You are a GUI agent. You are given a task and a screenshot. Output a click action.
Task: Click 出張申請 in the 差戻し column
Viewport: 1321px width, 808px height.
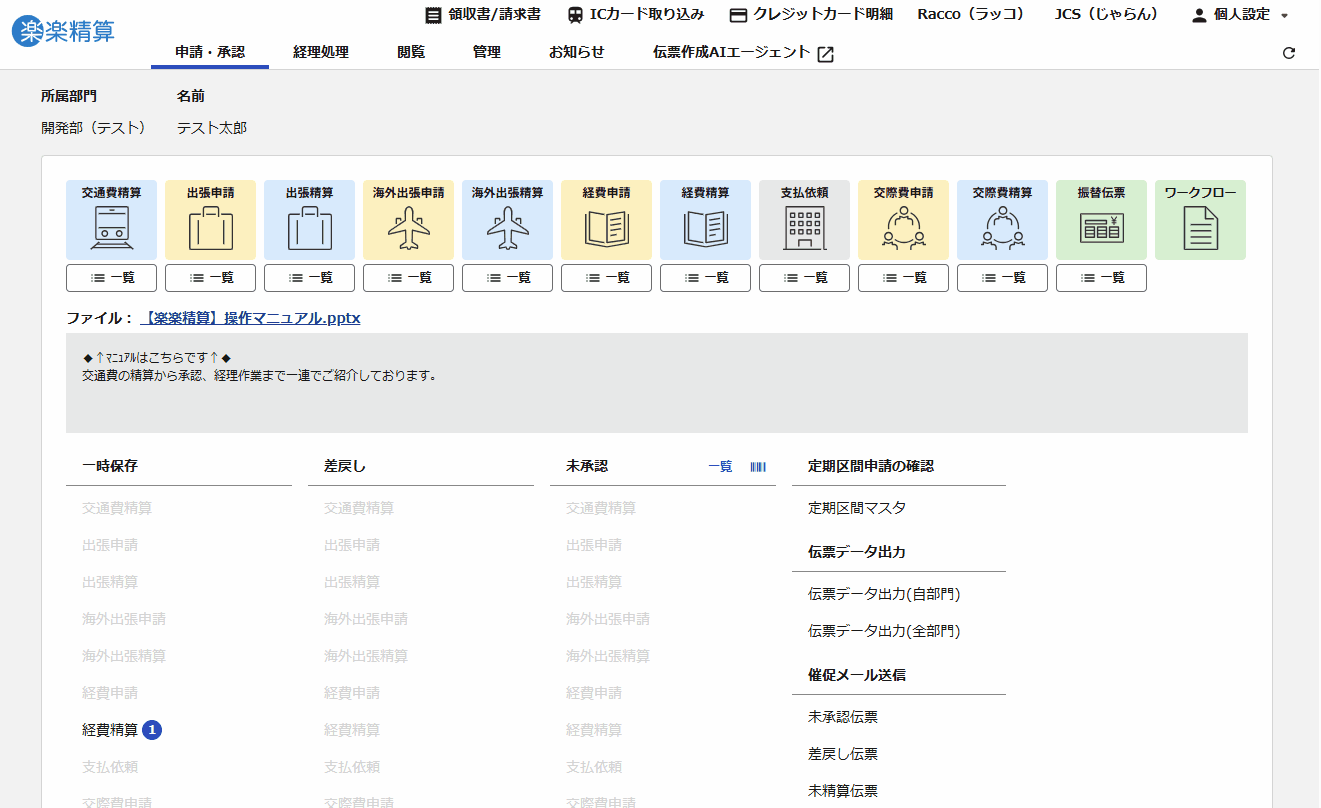point(352,545)
